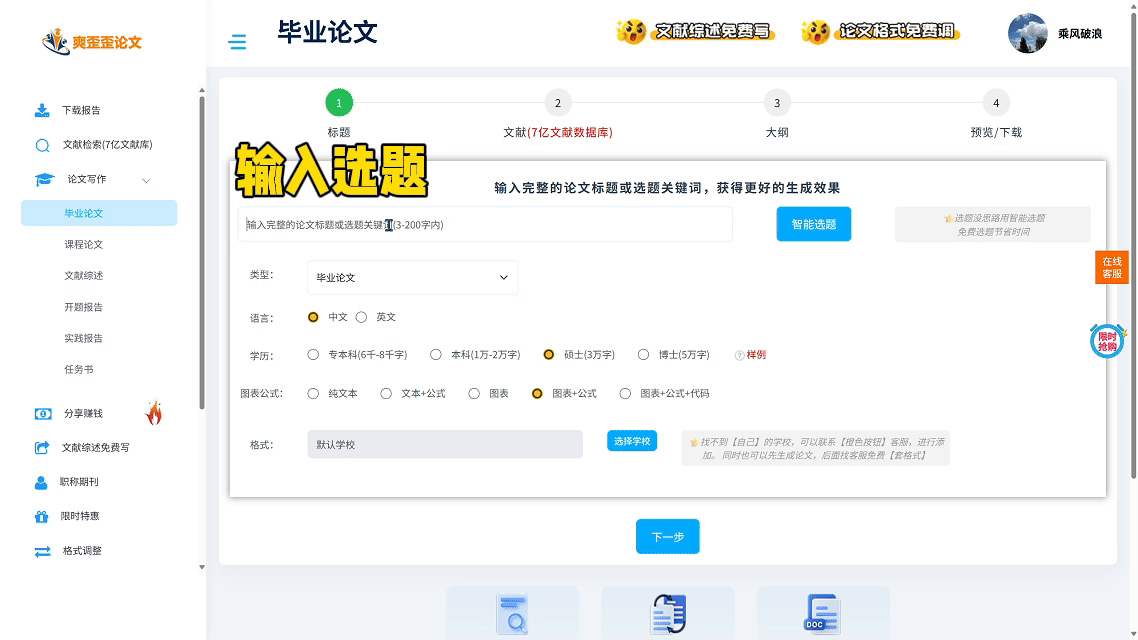Go to 开题报告 sidebar item
Screen dimensions: 1138x640
[84, 307]
